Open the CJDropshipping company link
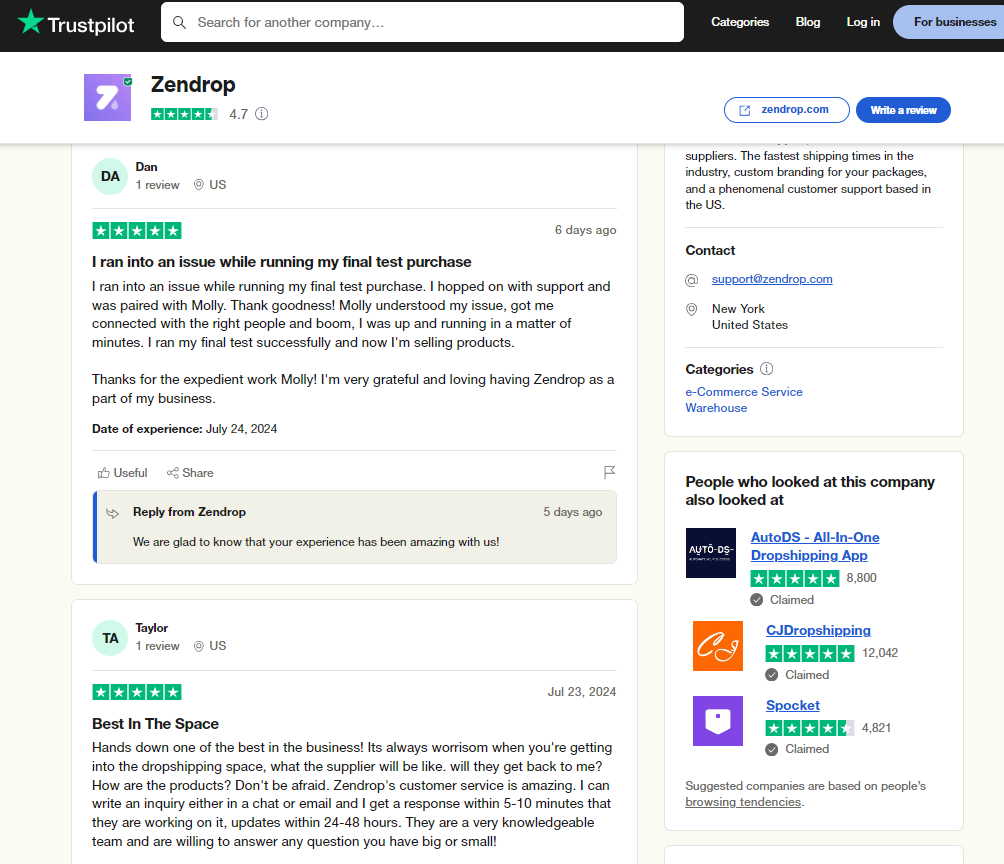The height and width of the screenshot is (864, 1004). (x=818, y=630)
